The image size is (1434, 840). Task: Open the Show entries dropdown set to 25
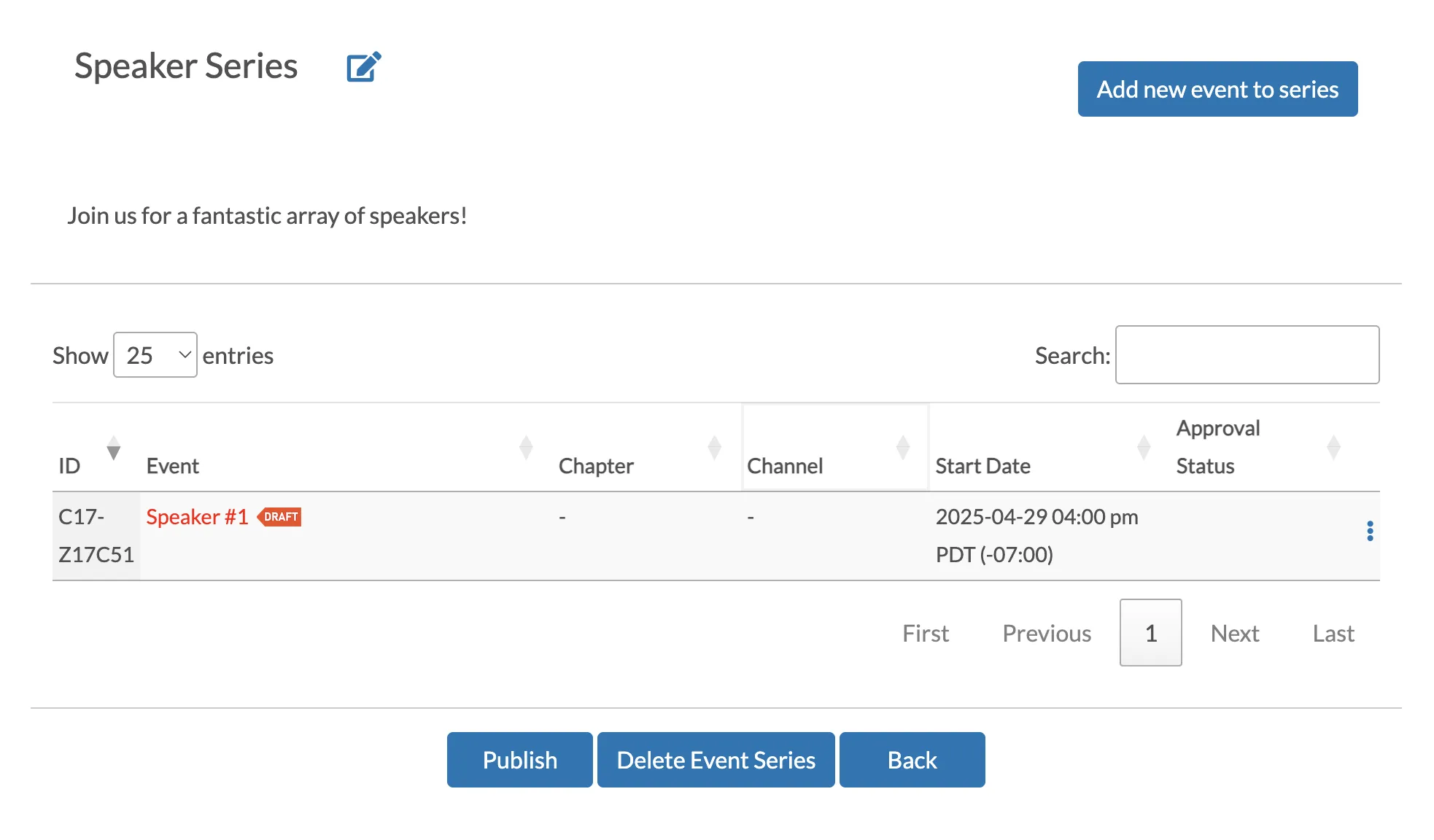[155, 355]
